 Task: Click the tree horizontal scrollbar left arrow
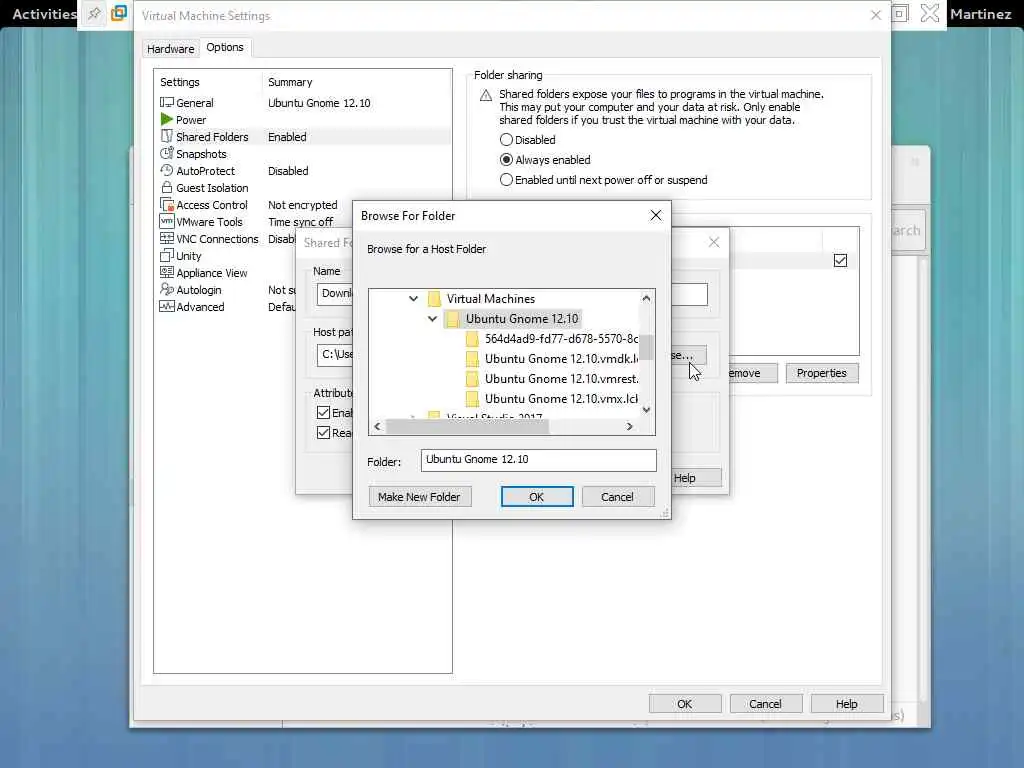[377, 426]
